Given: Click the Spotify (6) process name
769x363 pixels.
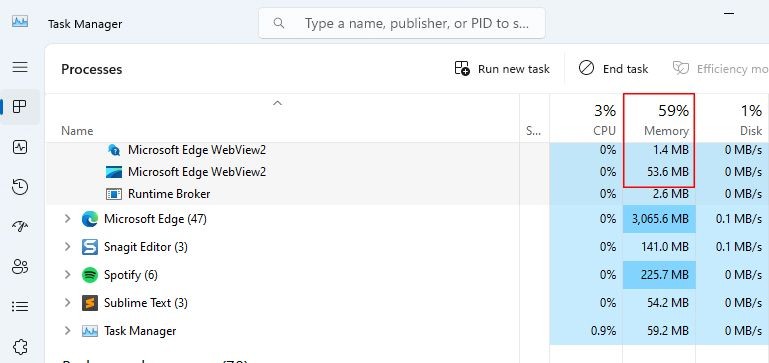Looking at the screenshot, I should pos(130,275).
